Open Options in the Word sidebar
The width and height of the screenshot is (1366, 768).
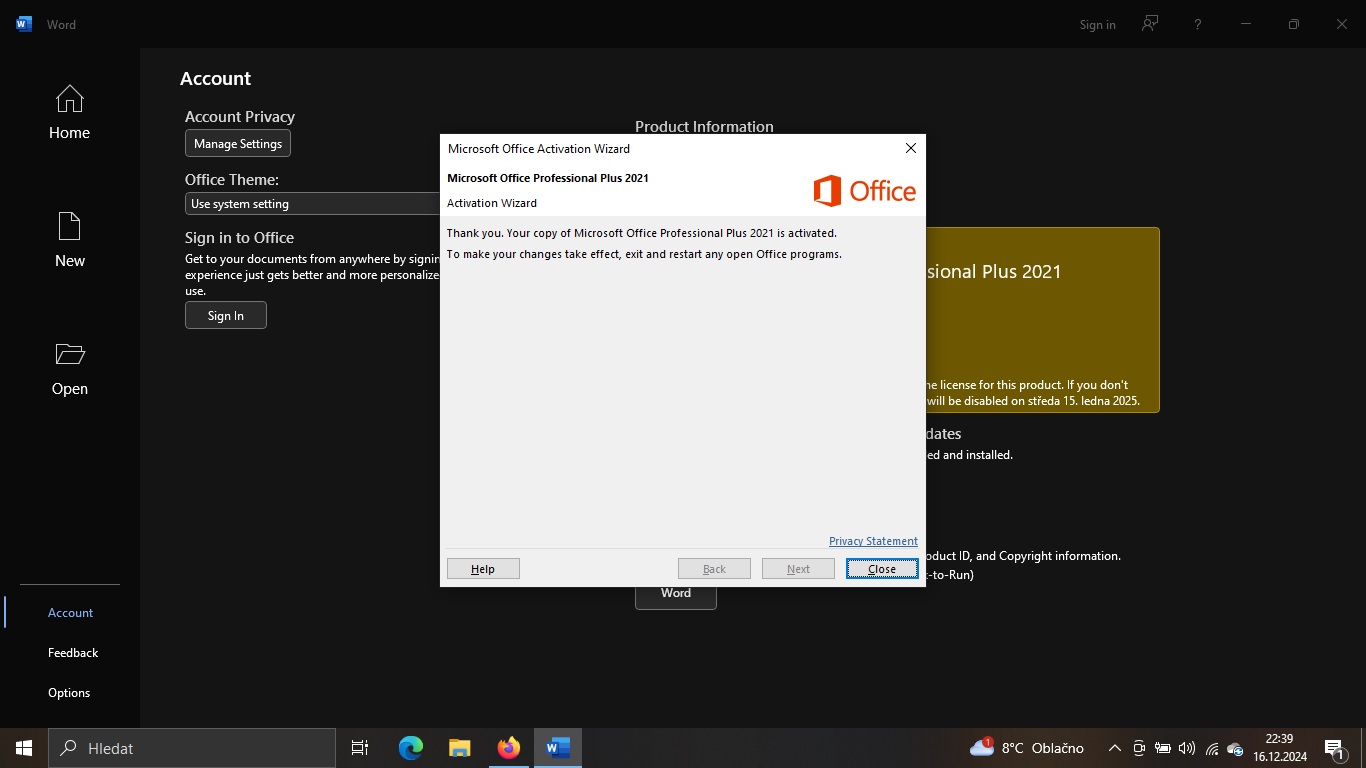coord(69,692)
